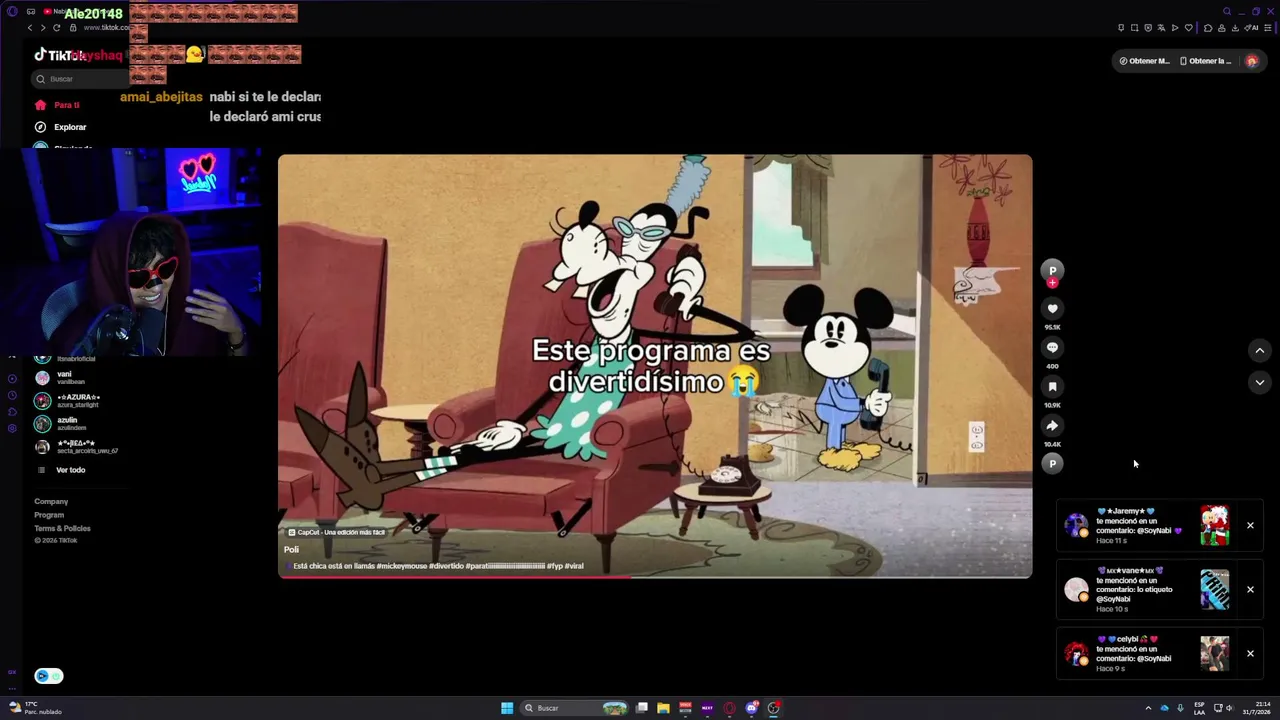Share the TikTok video
Screen dimensions: 1280x720
tap(1052, 426)
